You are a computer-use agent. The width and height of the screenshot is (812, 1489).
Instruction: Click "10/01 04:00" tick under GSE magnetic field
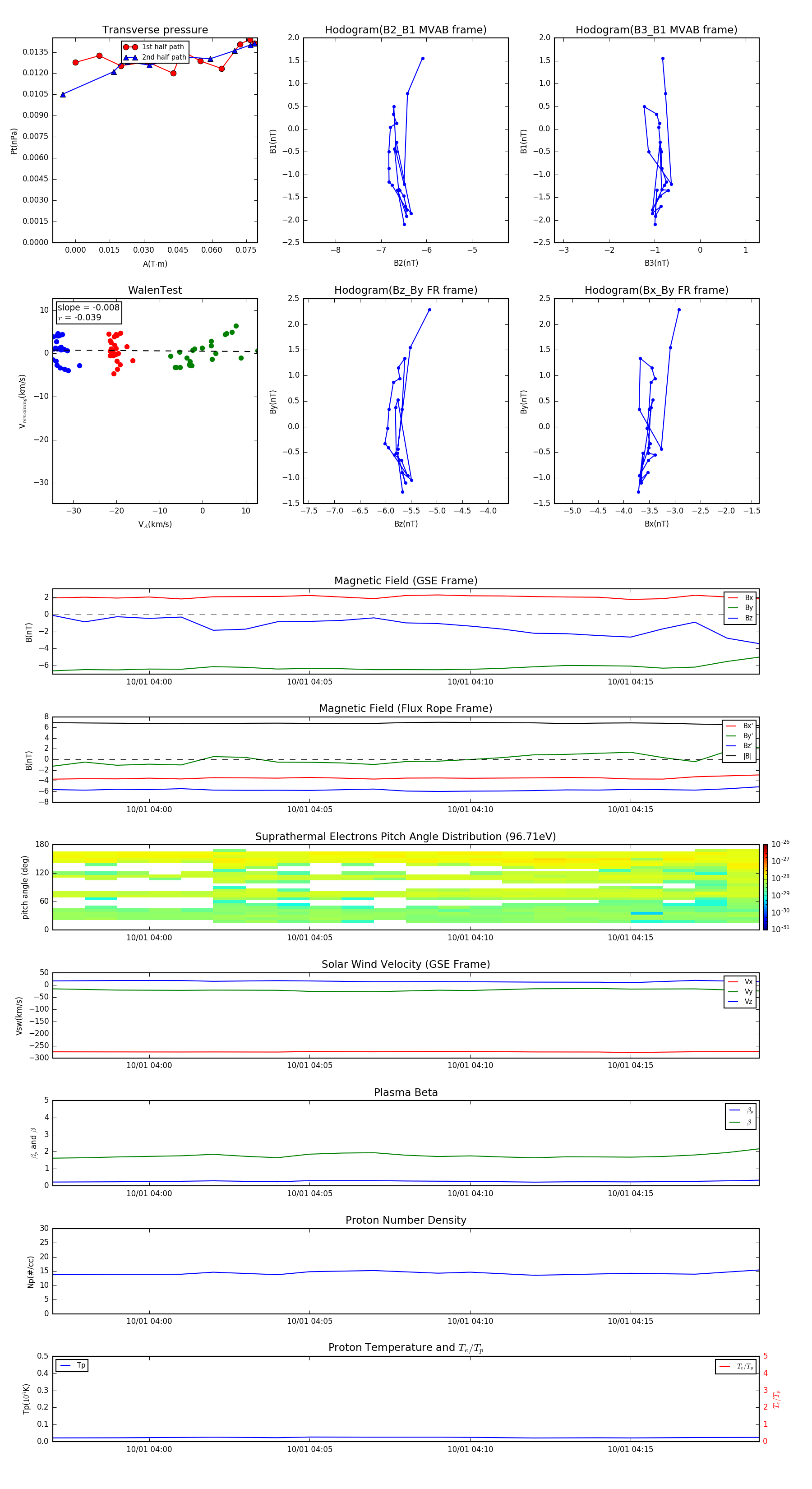click(x=149, y=682)
